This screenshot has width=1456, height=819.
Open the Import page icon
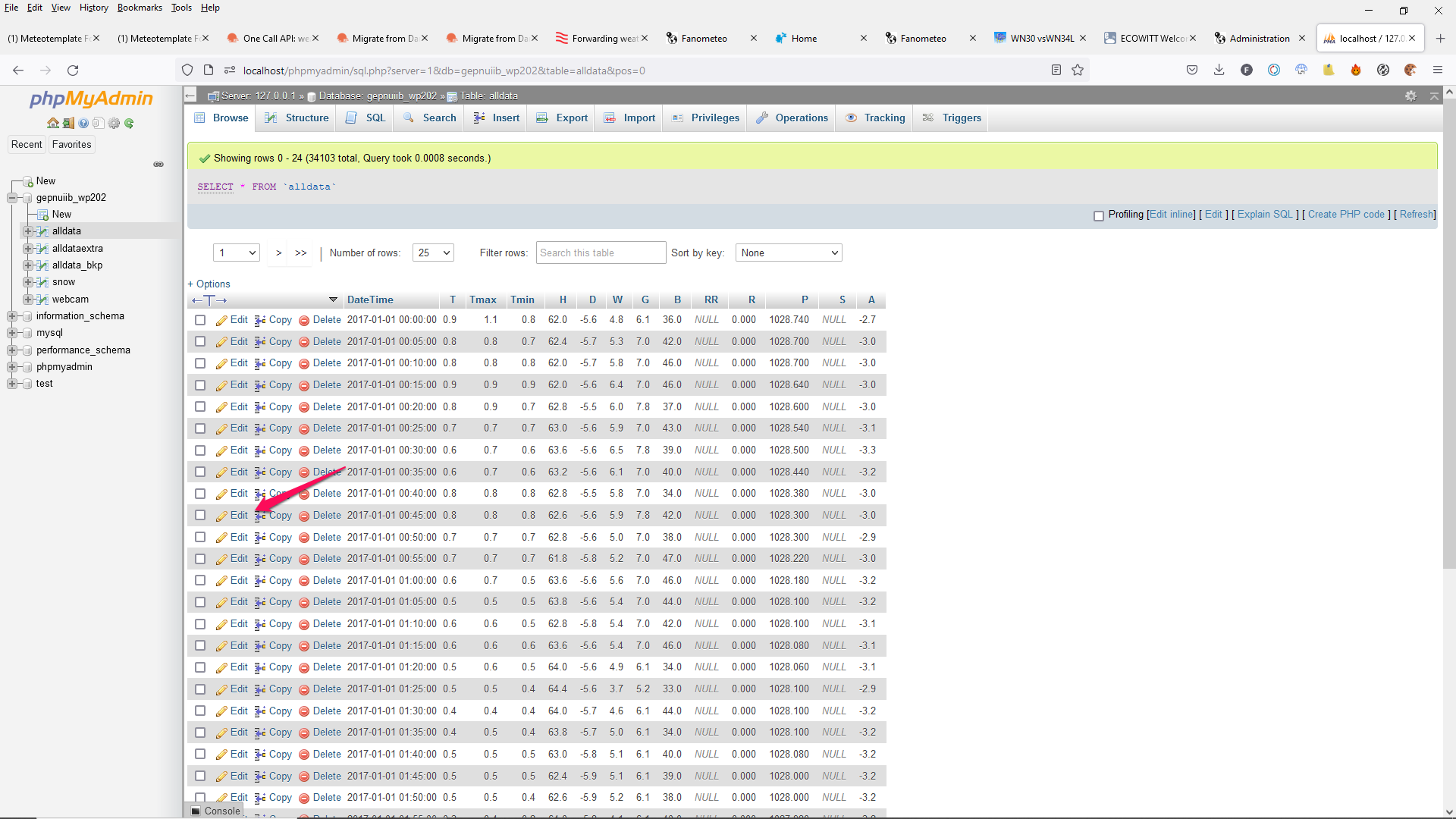pyautogui.click(x=610, y=118)
